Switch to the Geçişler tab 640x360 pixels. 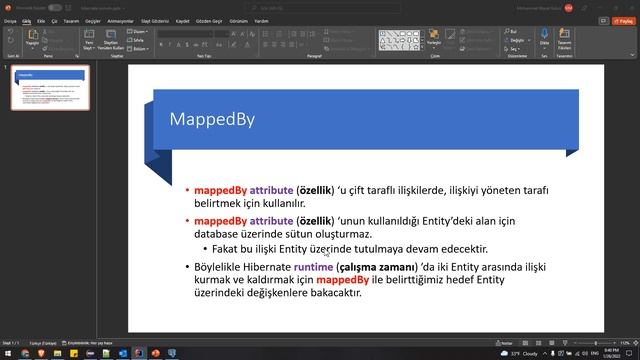coord(93,21)
